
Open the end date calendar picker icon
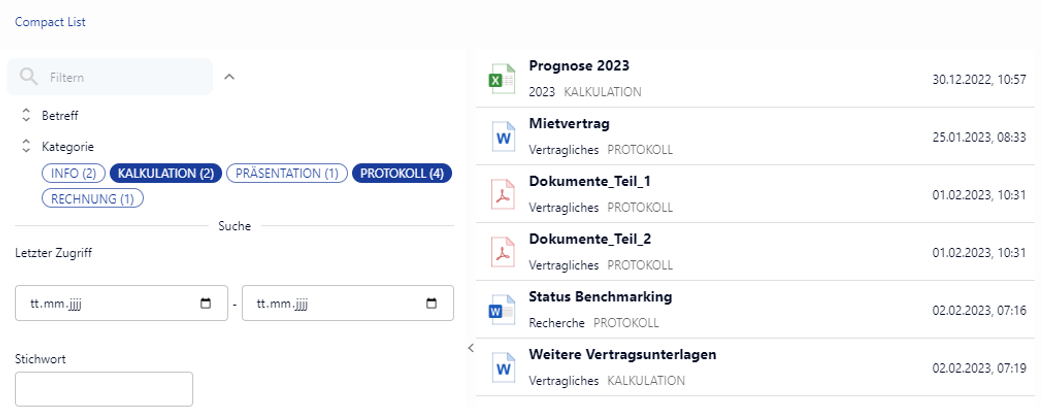pyautogui.click(x=432, y=304)
